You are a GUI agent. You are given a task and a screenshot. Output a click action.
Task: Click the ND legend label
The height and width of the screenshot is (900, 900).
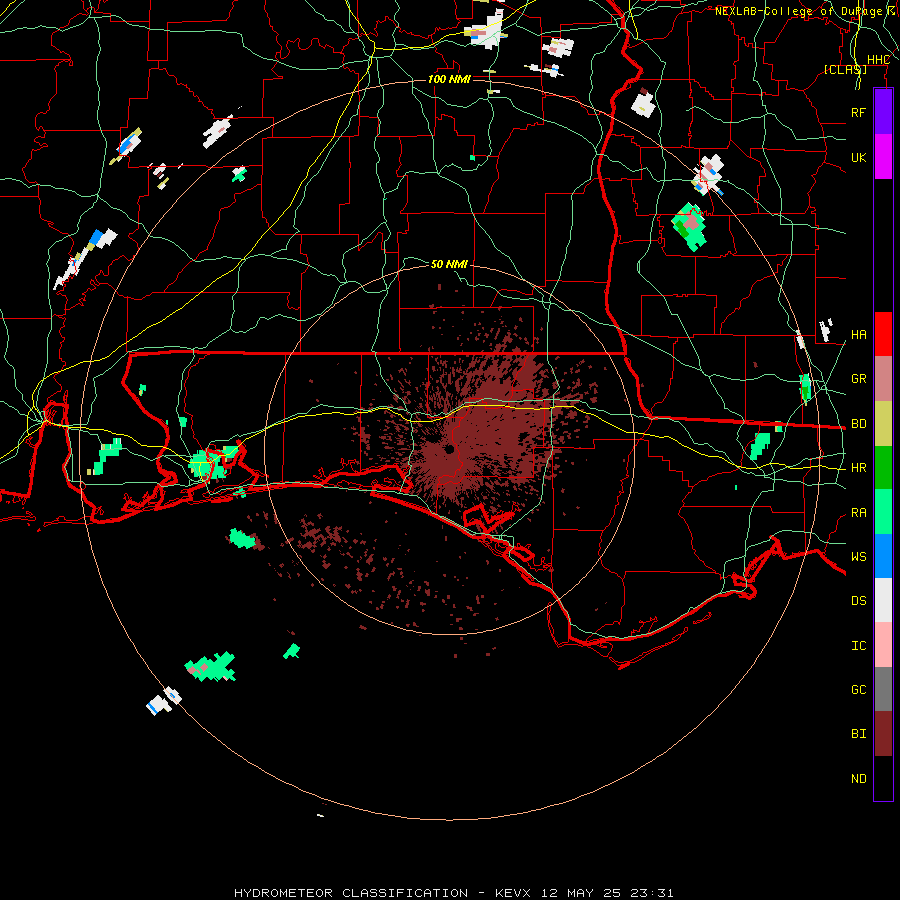(858, 778)
